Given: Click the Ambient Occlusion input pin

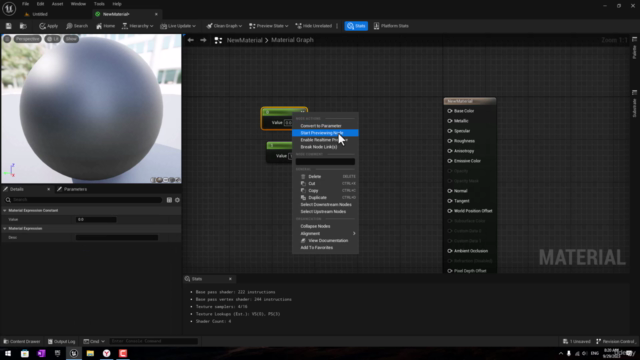Looking at the screenshot, I should click(x=449, y=251).
